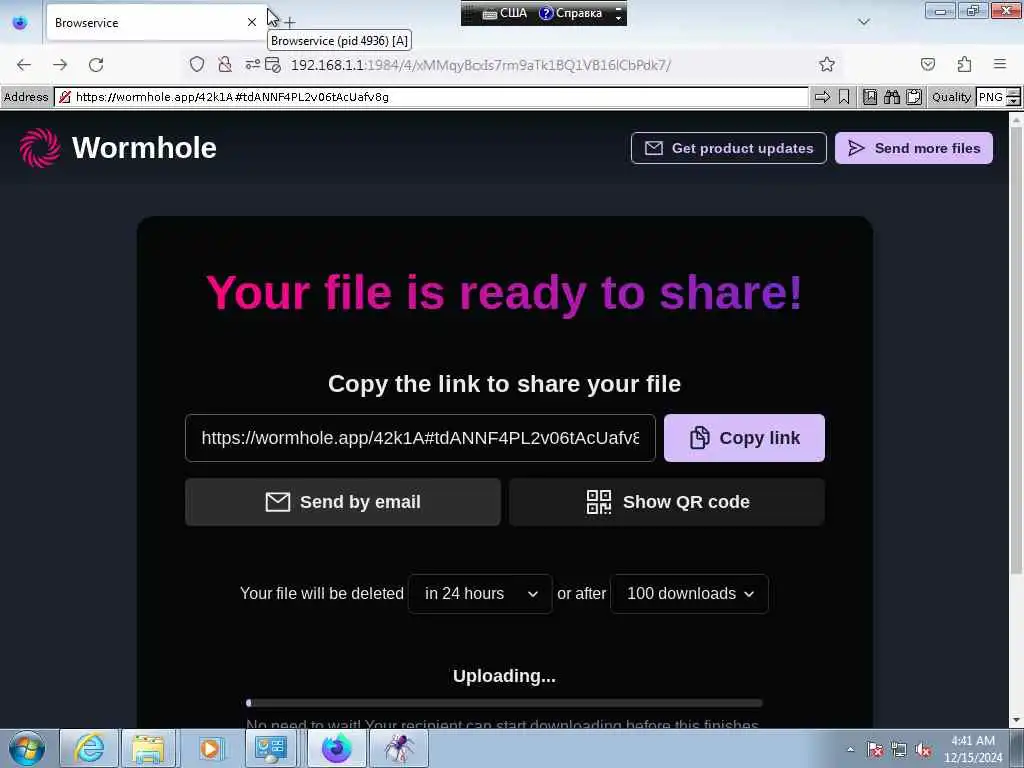Select the Browservice tab
Screen dimensions: 1024x768
(155, 22)
